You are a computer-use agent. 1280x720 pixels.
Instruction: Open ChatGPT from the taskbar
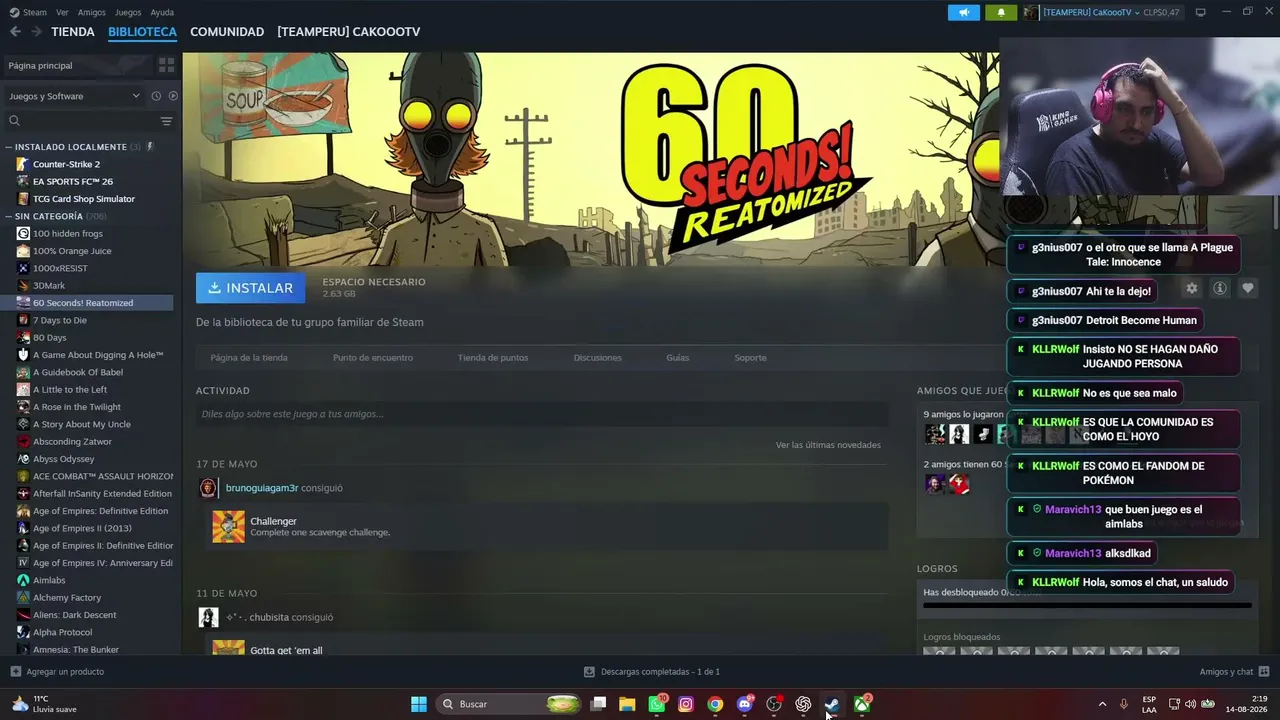coord(803,704)
